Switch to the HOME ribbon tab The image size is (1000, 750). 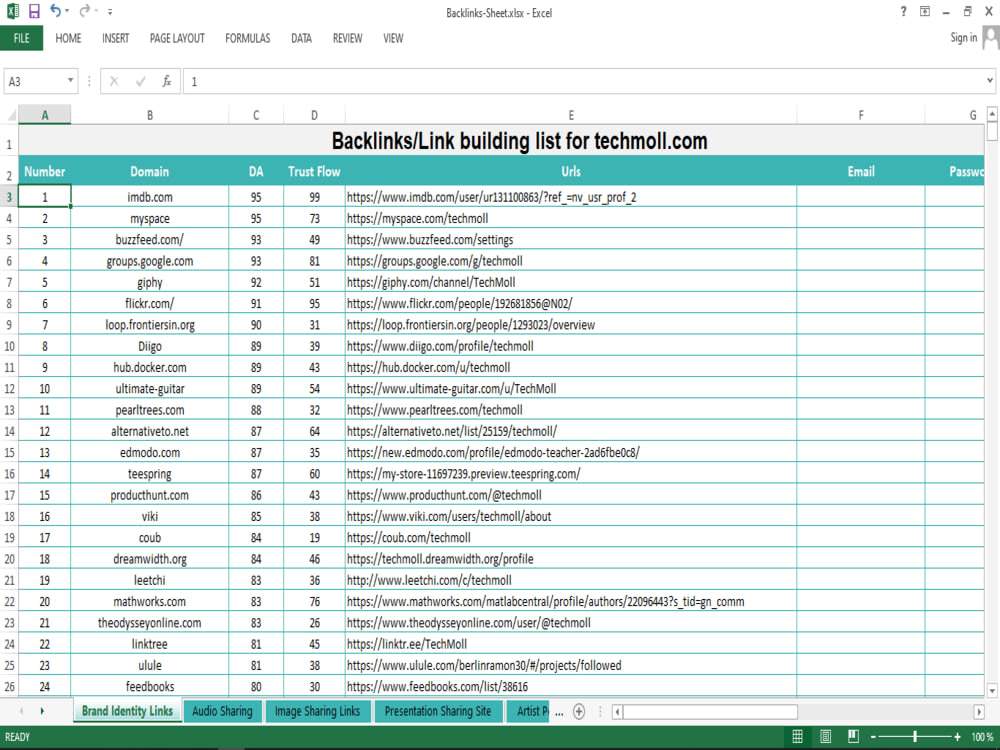pos(68,38)
